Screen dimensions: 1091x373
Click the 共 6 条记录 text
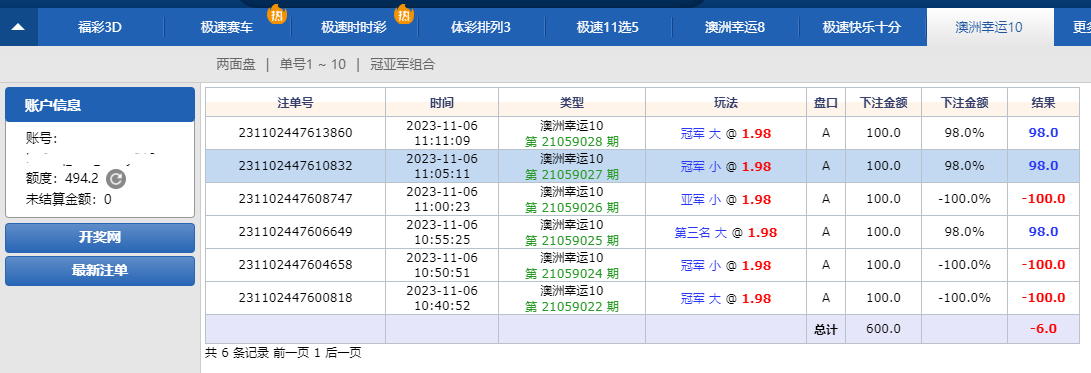tap(237, 353)
